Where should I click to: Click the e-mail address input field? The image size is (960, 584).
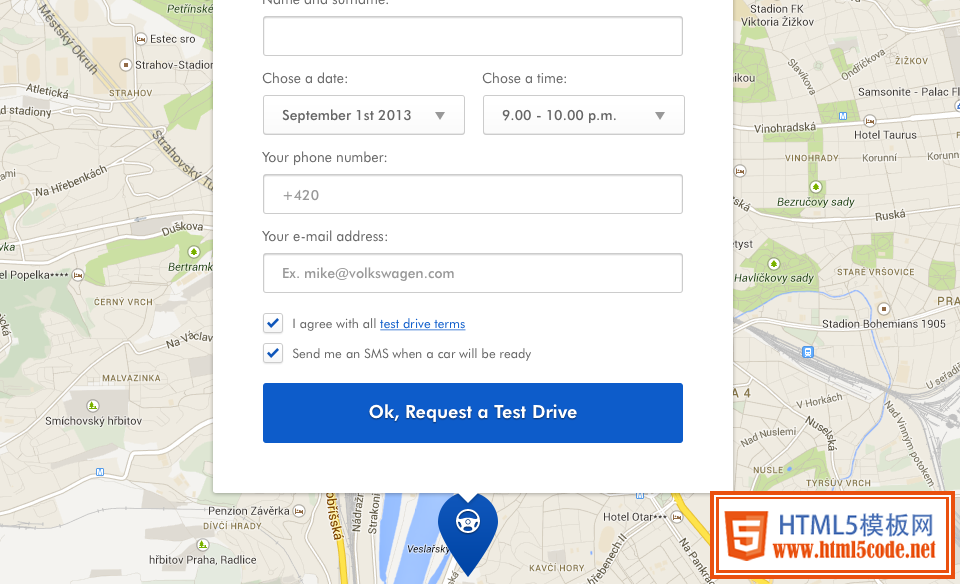point(473,273)
